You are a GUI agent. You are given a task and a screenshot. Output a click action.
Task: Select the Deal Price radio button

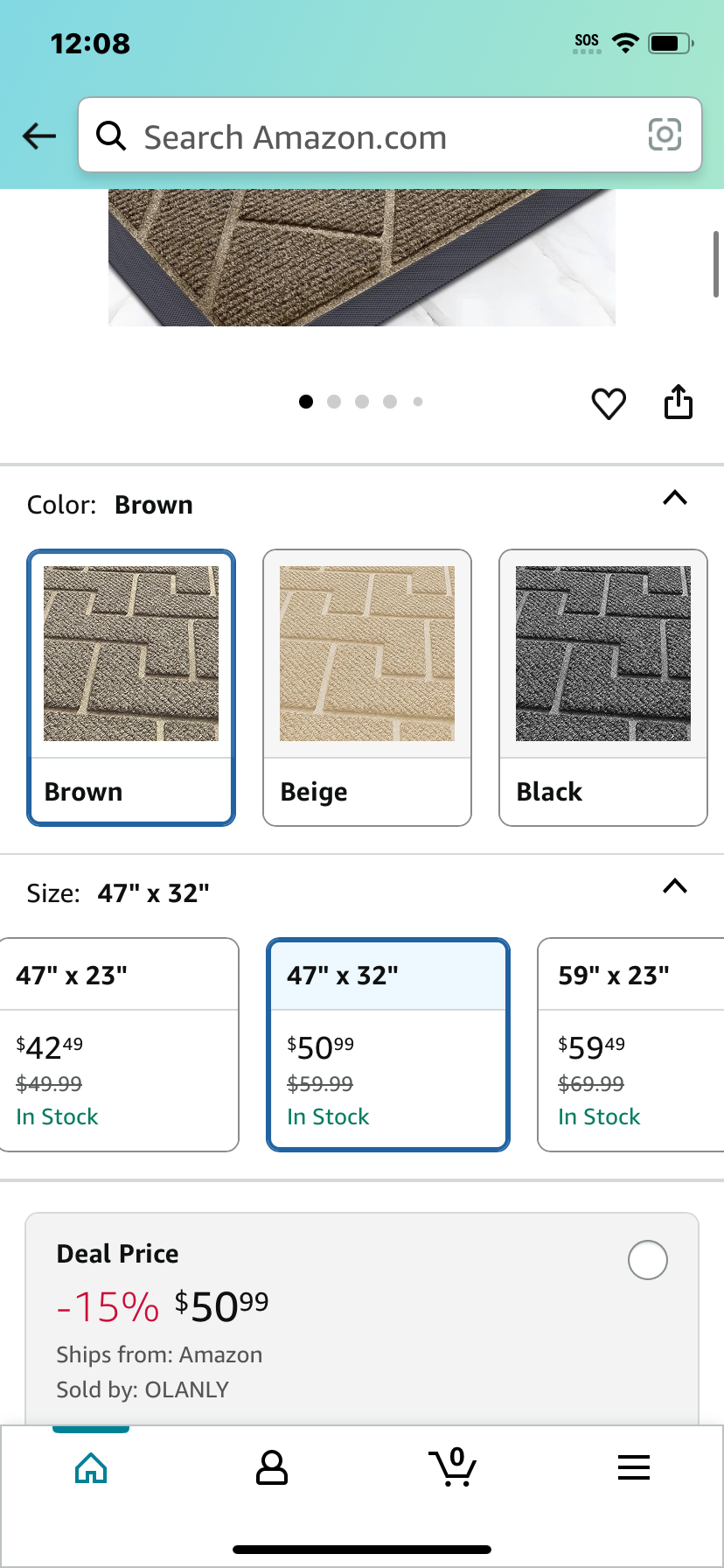(648, 1260)
